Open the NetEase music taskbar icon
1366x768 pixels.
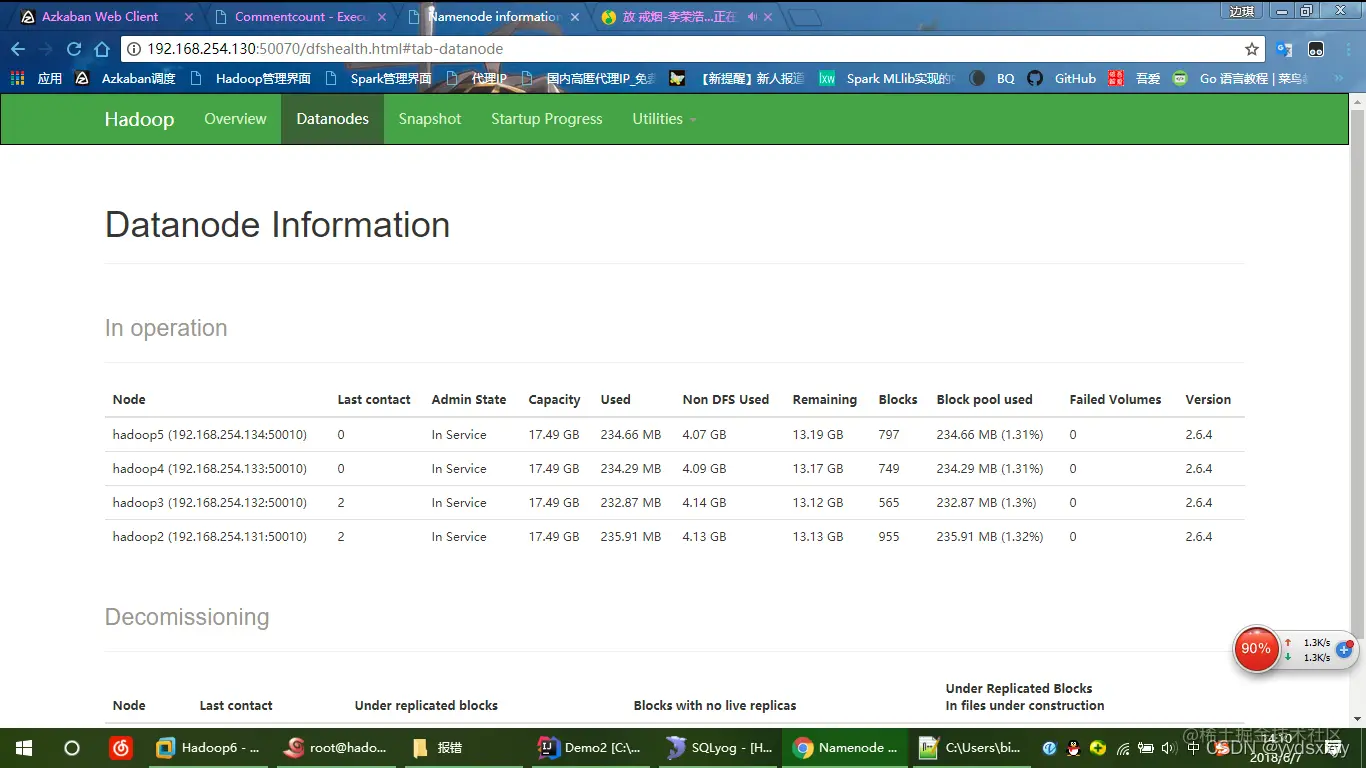pyautogui.click(x=120, y=748)
